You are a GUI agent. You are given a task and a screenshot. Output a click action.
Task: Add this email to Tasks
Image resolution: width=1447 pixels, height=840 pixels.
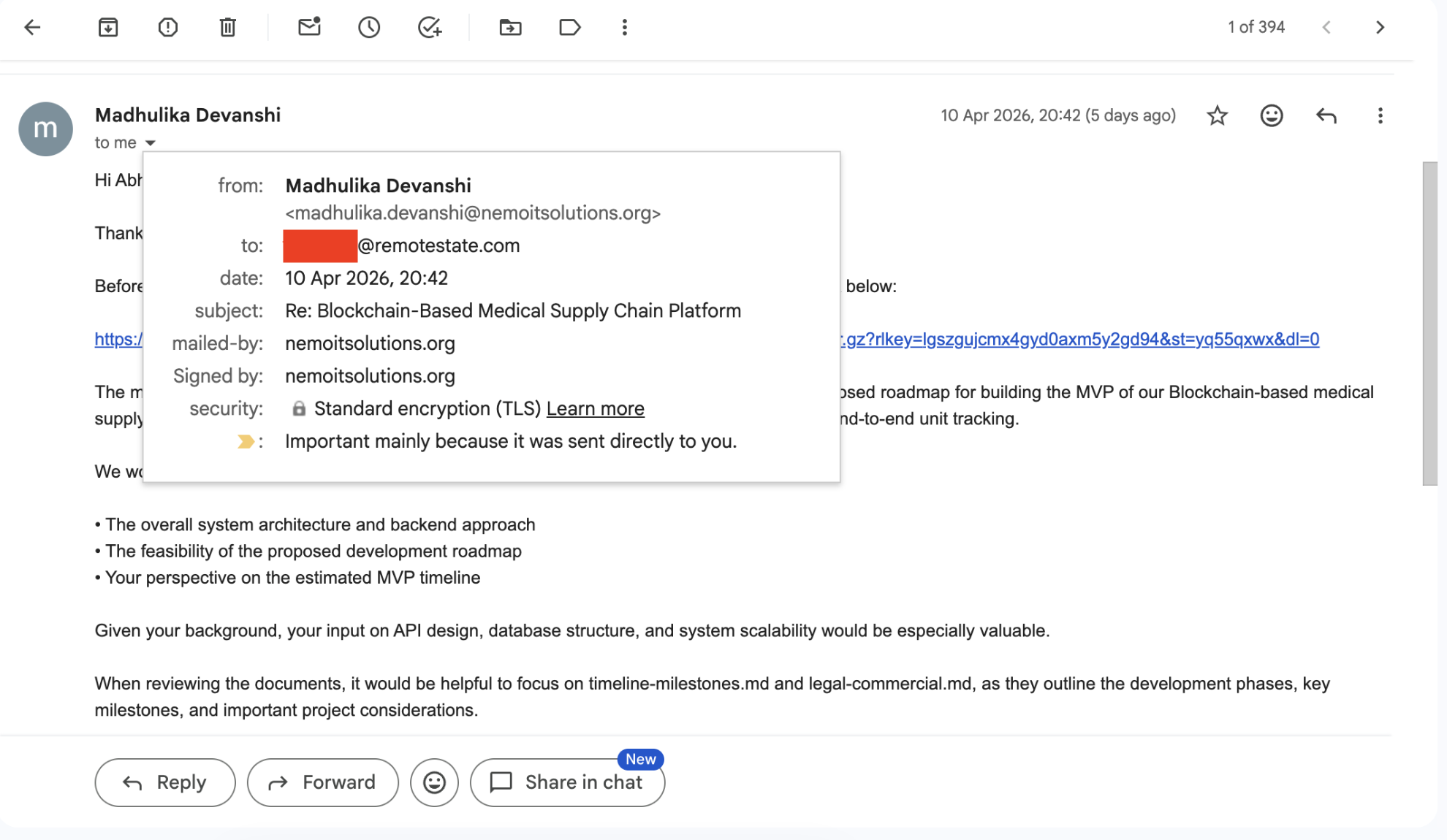coord(430,27)
